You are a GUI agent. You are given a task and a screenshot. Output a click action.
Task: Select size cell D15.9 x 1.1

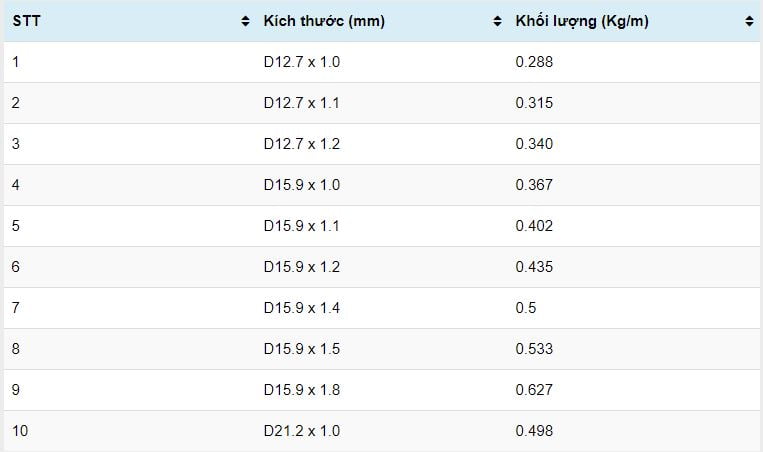pos(302,226)
